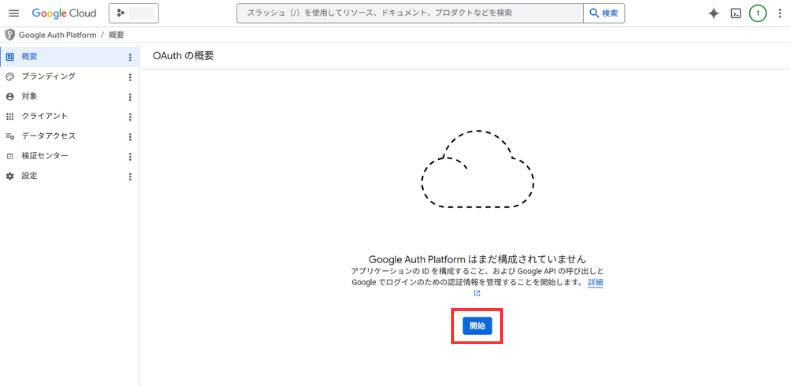Screen dimensions: 791x386
Task: Open more options next to クライアント
Action: 130,117
